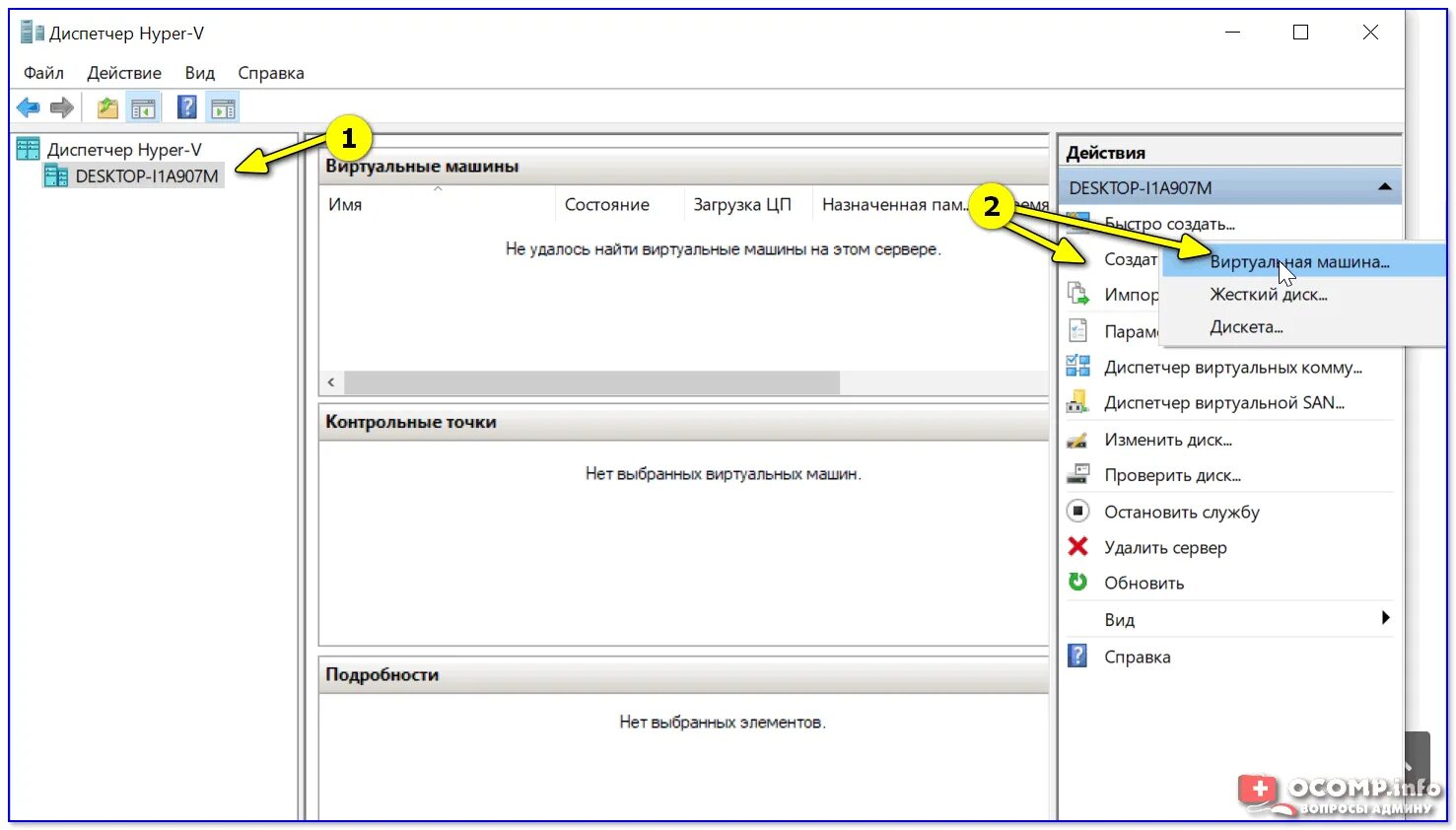This screenshot has width=1456, height=830.
Task: Click Быстро создать... action
Action: click(x=1169, y=224)
